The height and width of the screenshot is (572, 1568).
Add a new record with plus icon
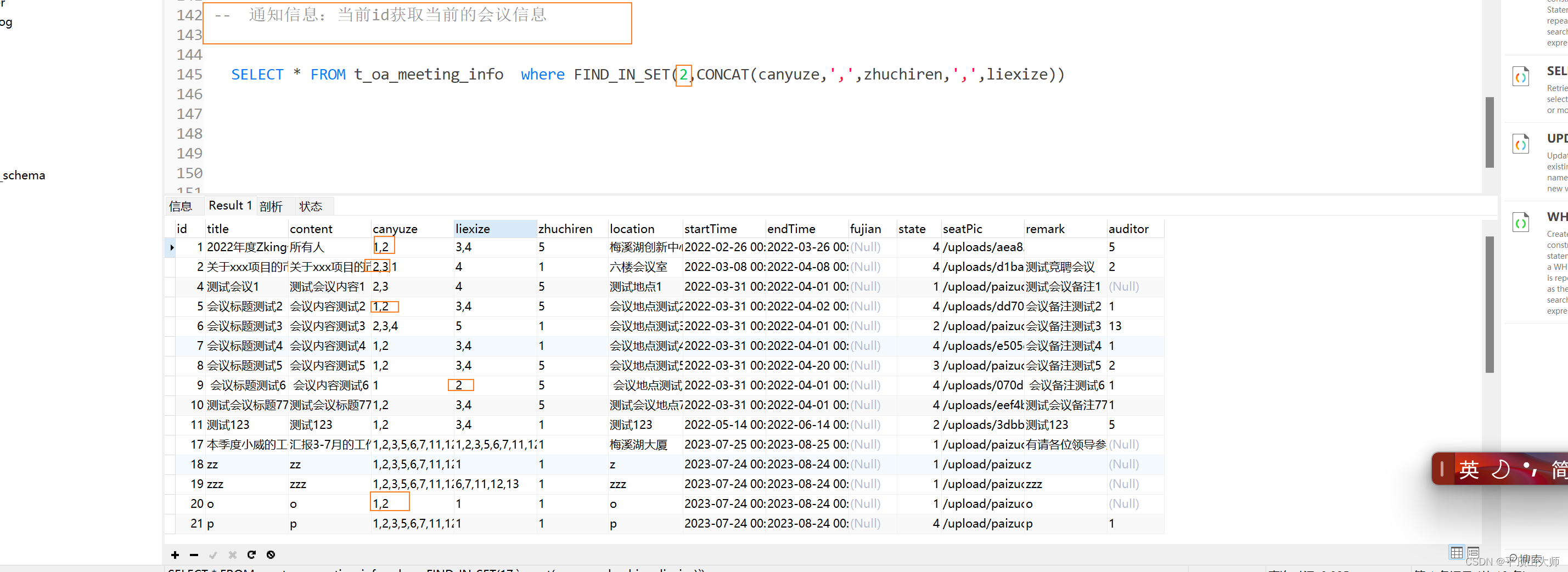[x=175, y=554]
